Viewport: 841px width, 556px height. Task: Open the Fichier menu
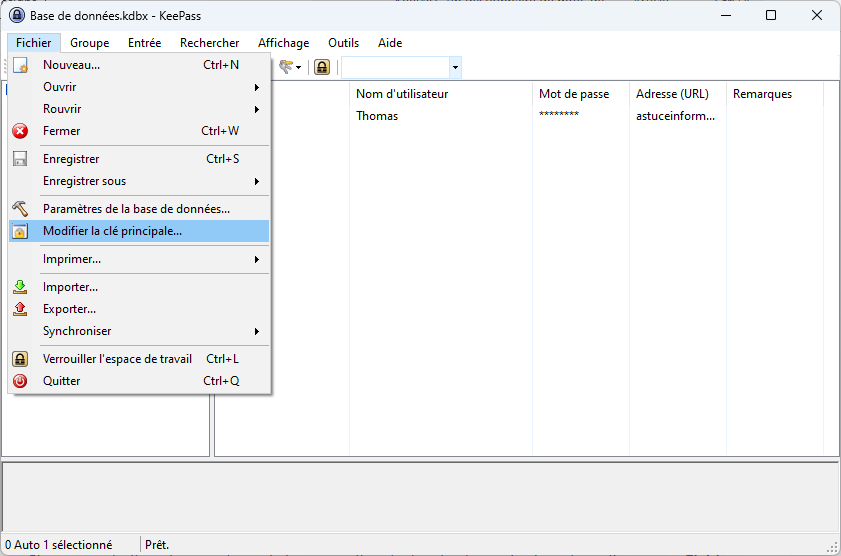click(x=34, y=43)
